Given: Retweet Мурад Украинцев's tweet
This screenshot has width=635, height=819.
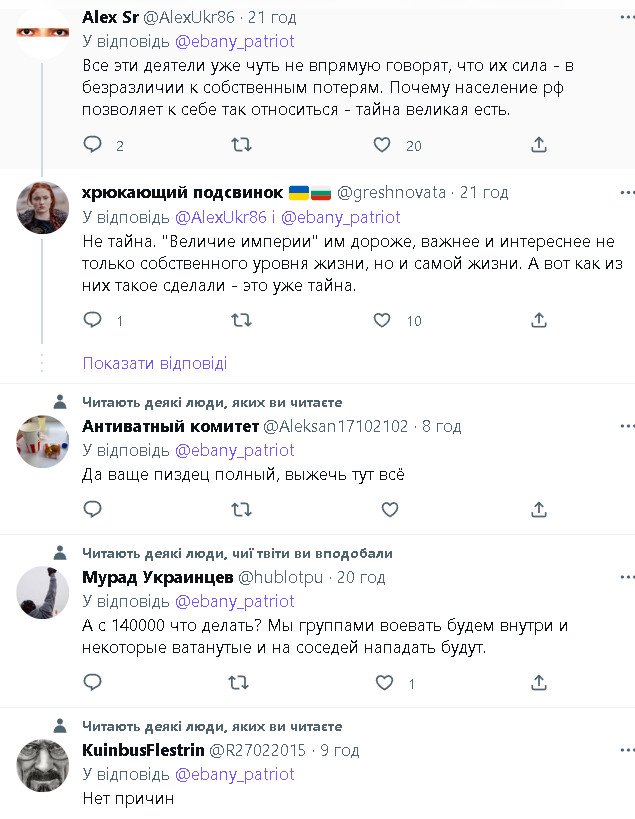Looking at the screenshot, I should (241, 683).
